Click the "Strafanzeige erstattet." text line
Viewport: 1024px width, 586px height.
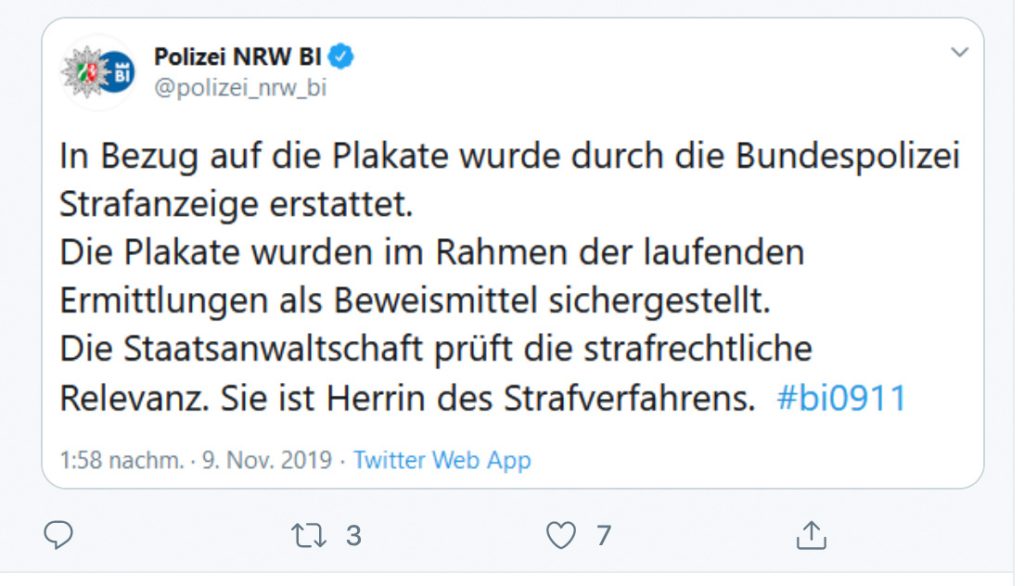click(235, 204)
